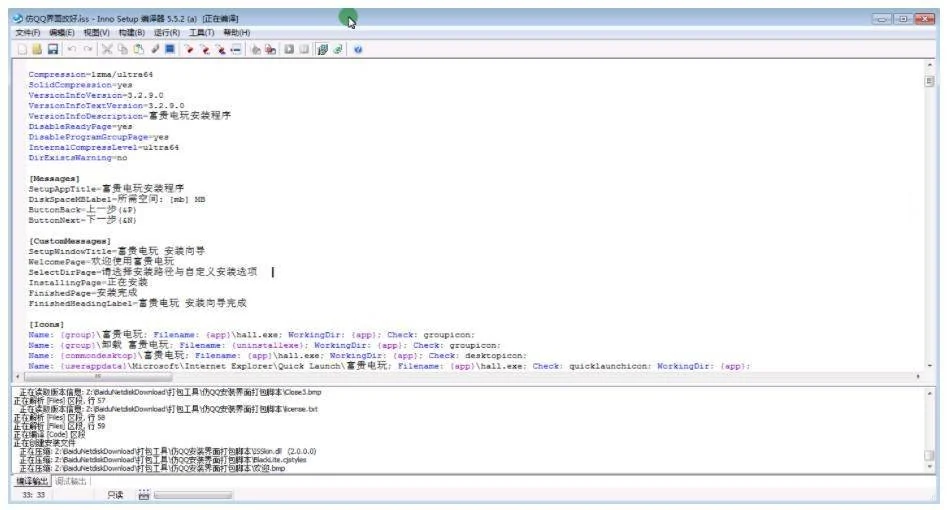Click the editor's horizontal scrollbar
This screenshot has width=947, height=510.
(x=470, y=376)
